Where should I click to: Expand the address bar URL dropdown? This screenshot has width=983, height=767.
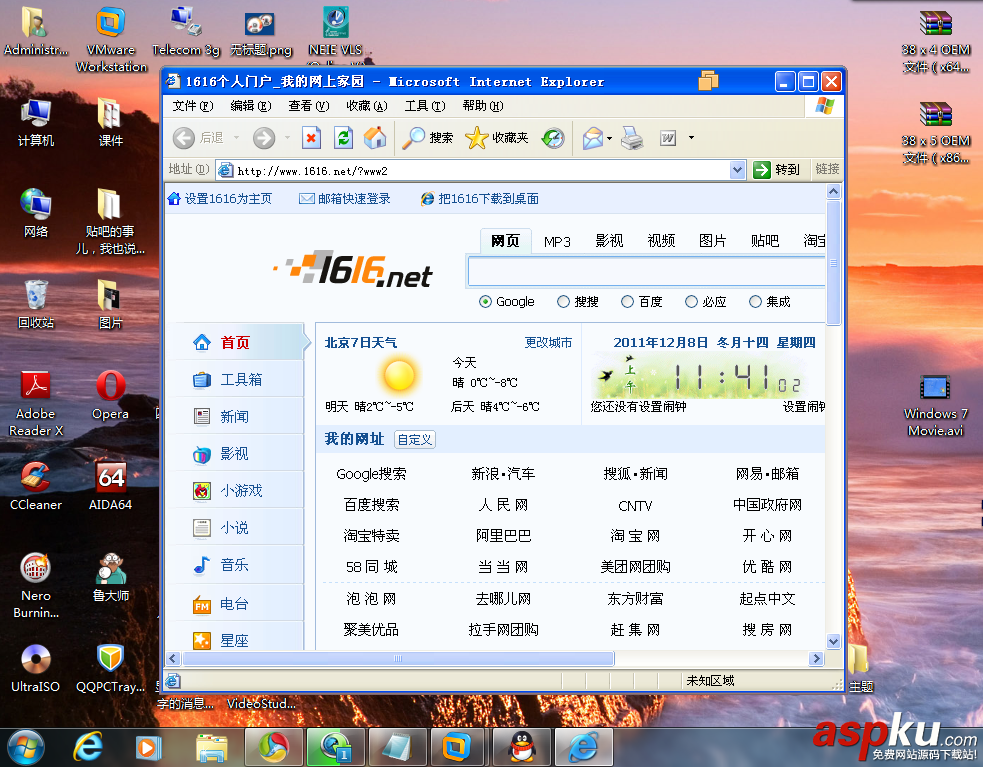pos(737,170)
